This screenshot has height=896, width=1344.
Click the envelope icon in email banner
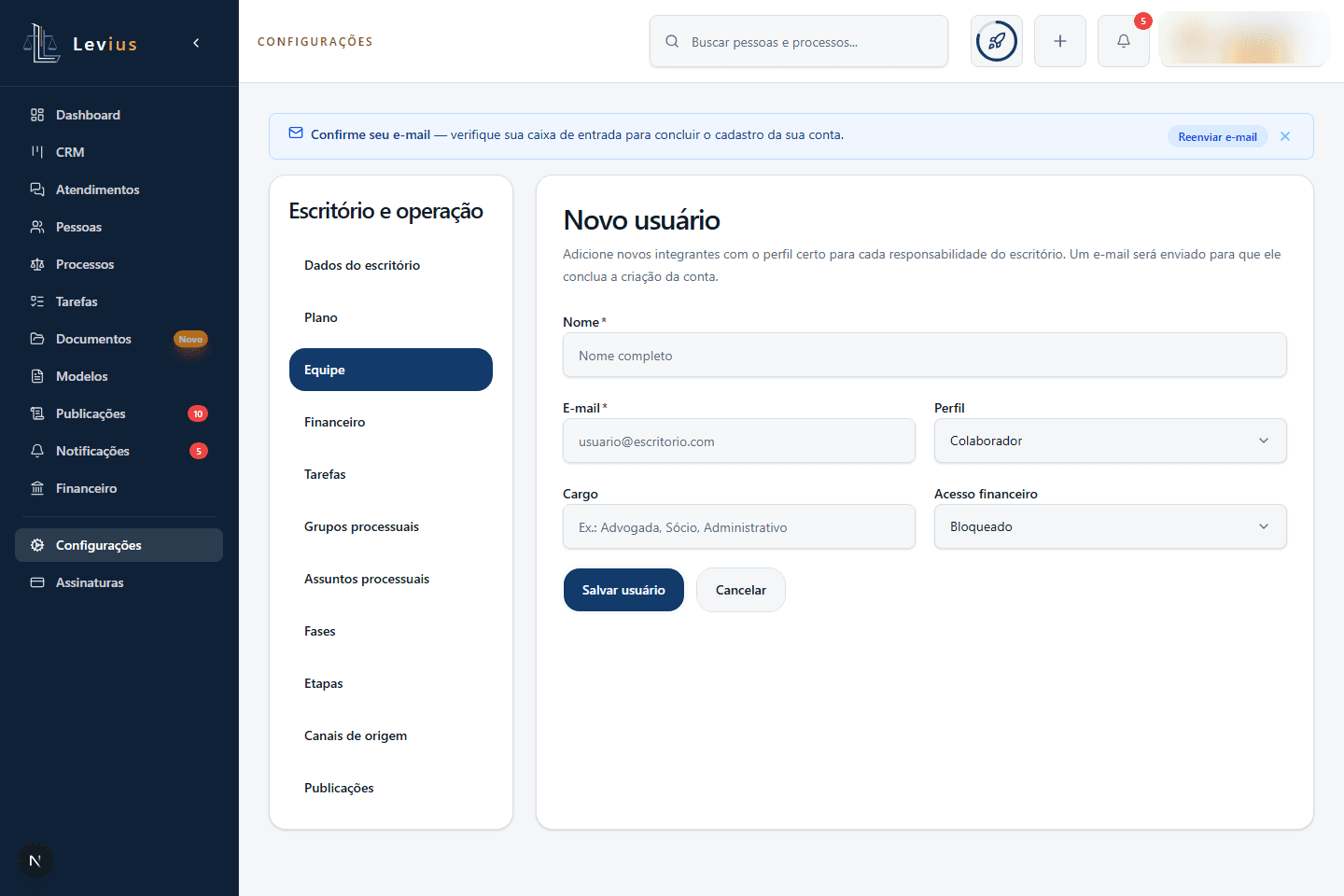[x=296, y=133]
